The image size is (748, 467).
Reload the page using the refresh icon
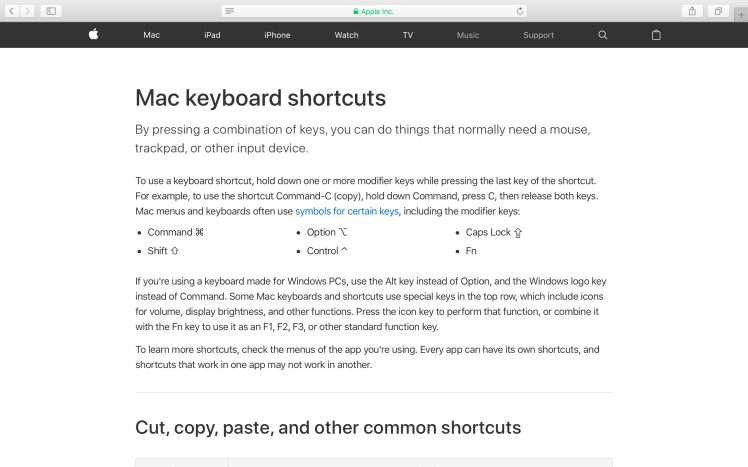520,10
